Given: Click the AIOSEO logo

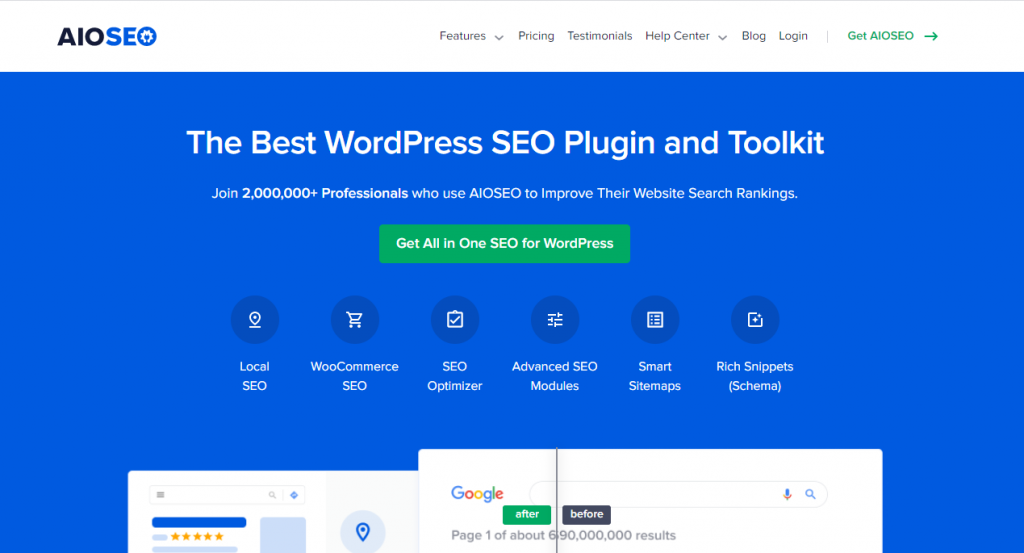Looking at the screenshot, I should click(107, 37).
